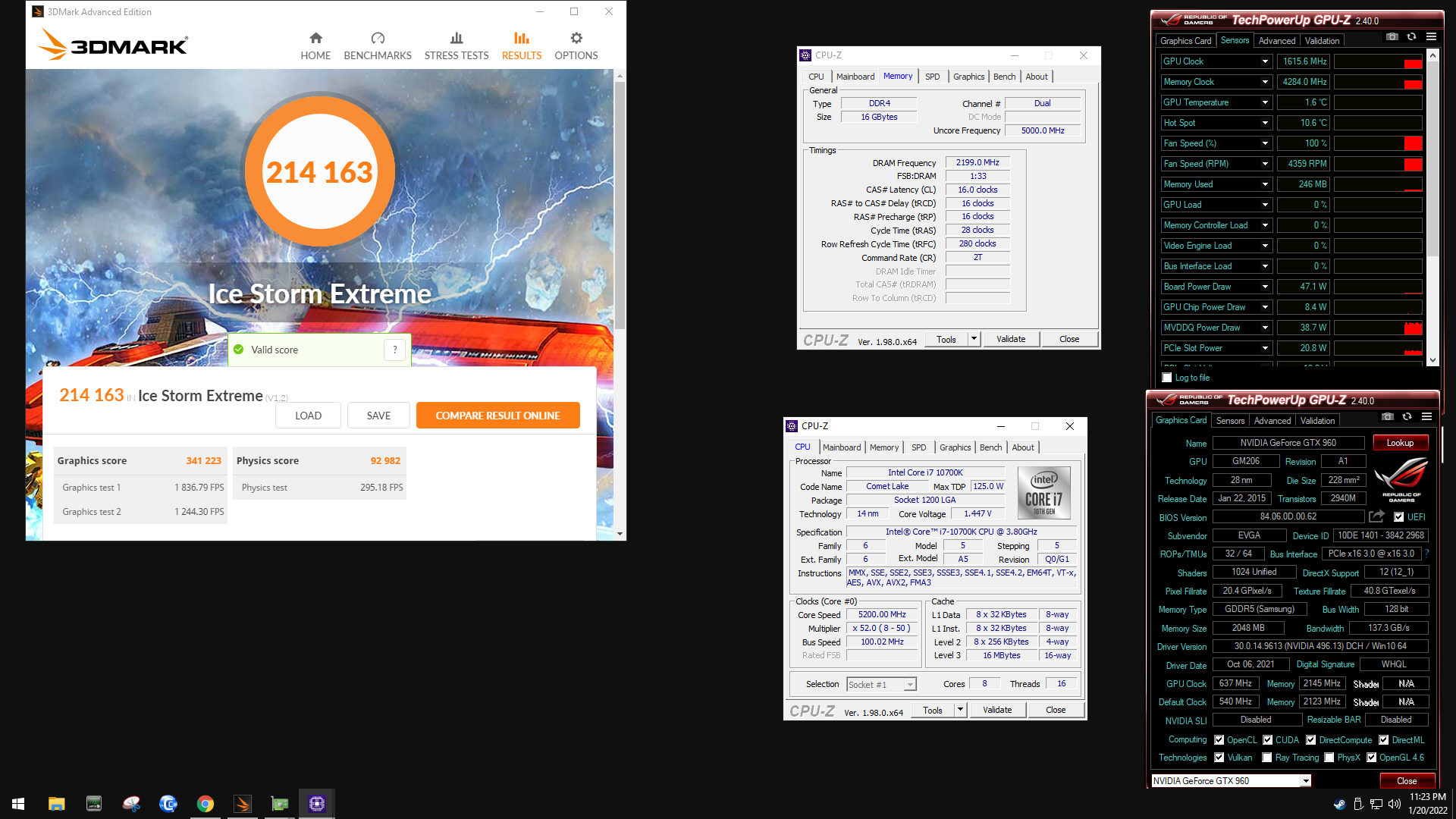1456x819 pixels.
Task: Open hamburger menu in GPU-Z Sensors window
Action: pos(1431,36)
